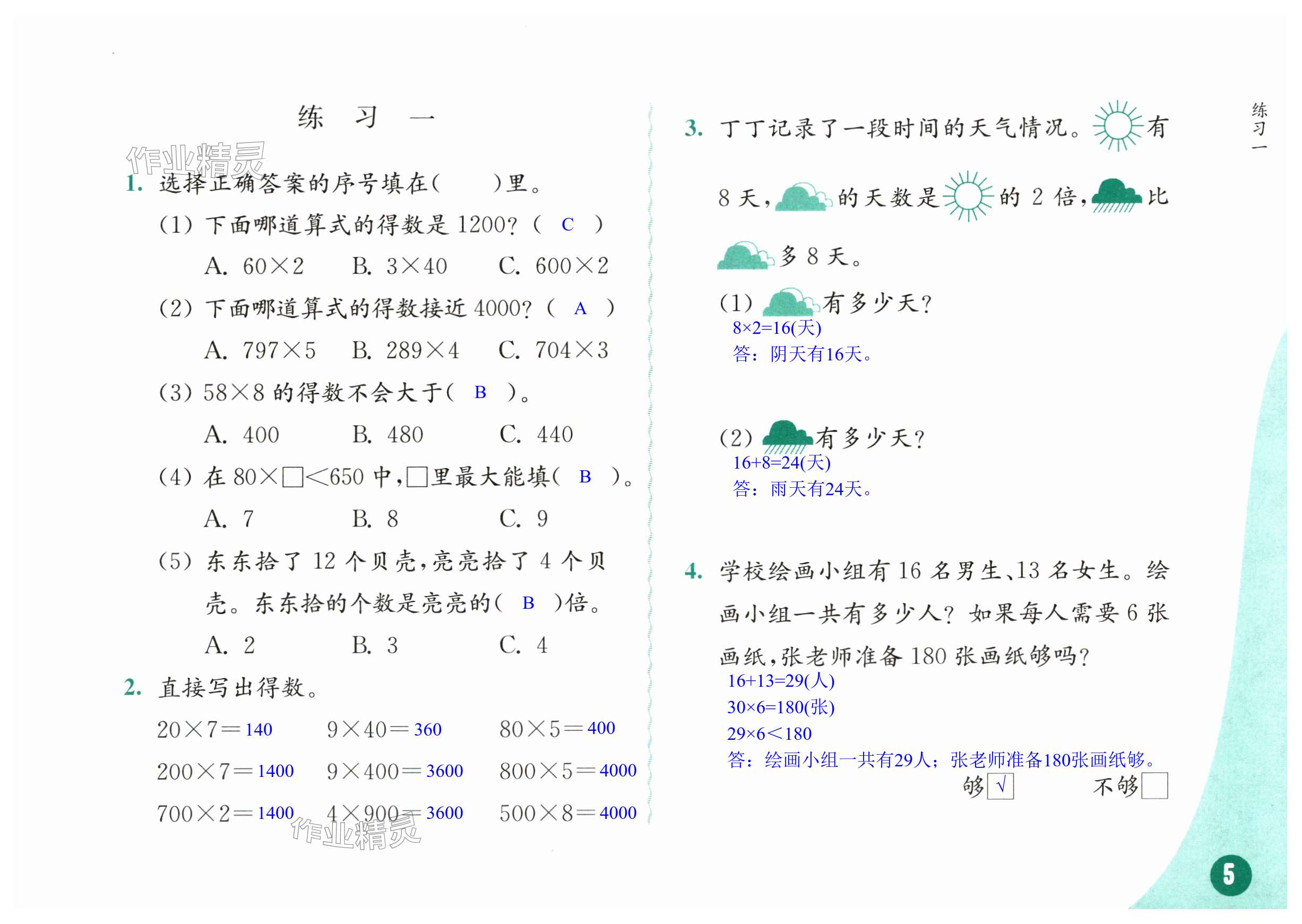Click option B. 3×40
The image size is (1302, 924).
(400, 266)
